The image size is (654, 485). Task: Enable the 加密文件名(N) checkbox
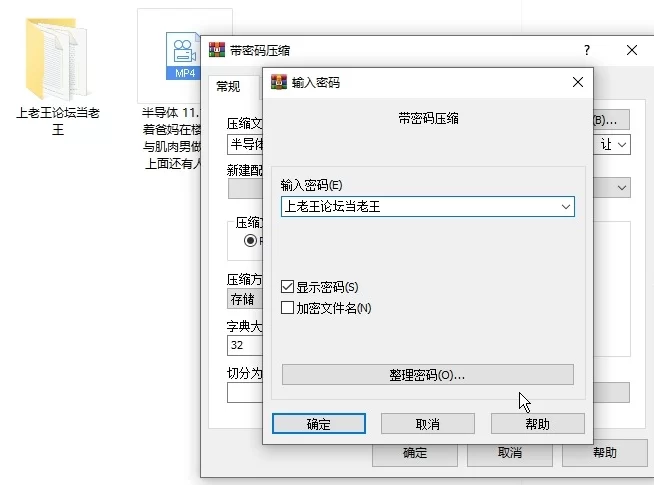click(287, 308)
